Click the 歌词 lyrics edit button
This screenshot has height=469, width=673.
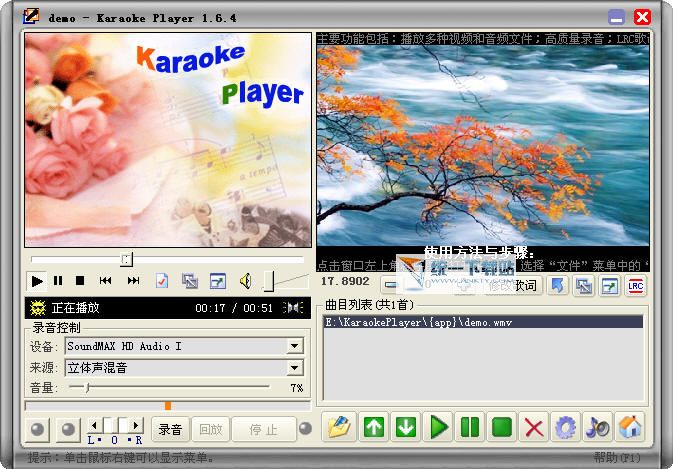513,286
